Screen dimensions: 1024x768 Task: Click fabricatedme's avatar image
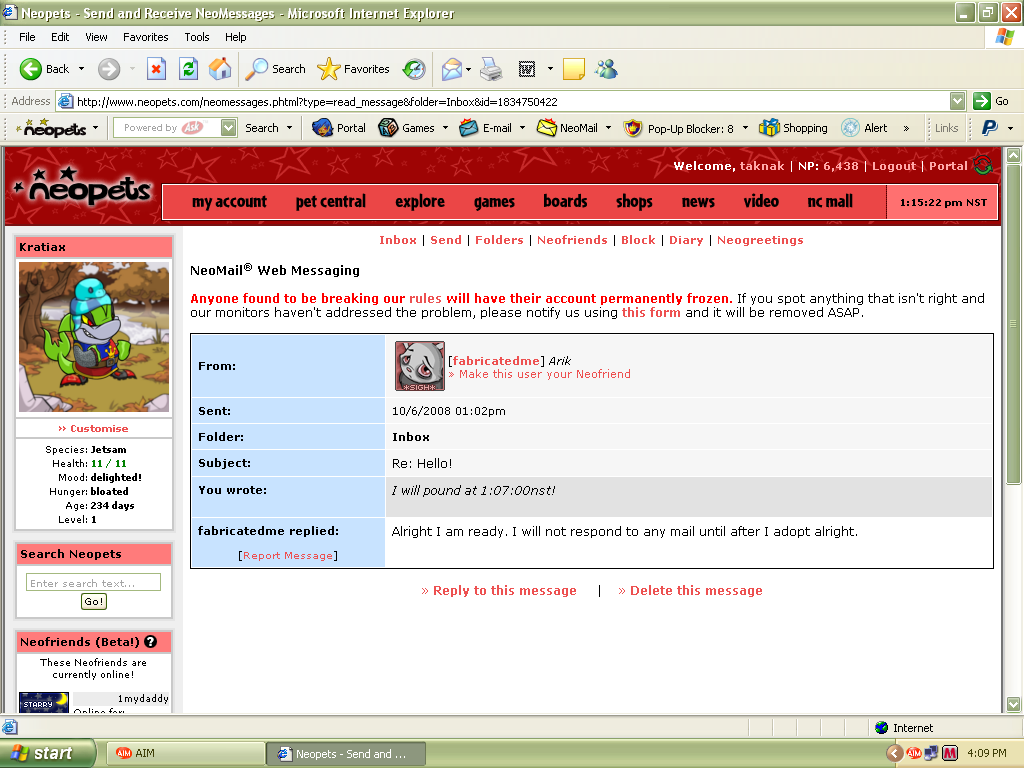420,366
